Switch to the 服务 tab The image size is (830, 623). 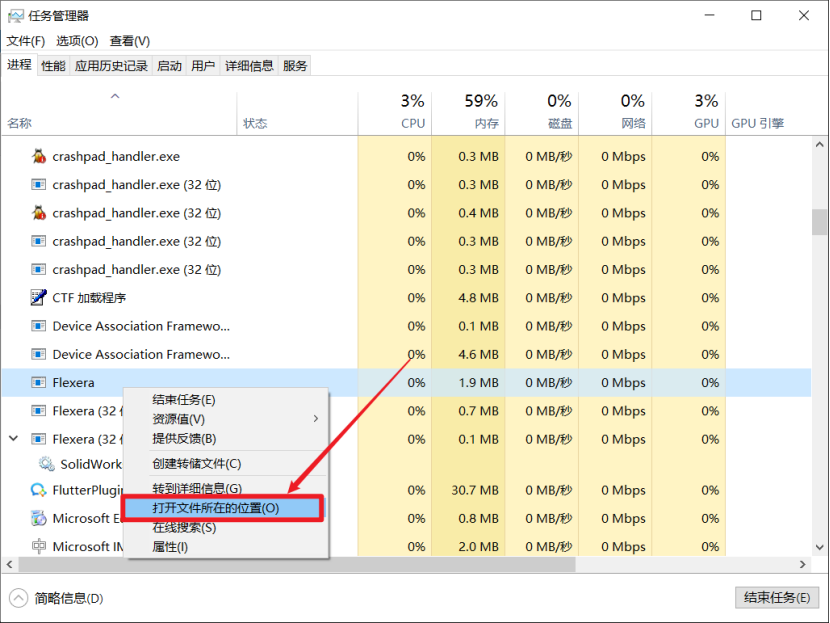293,65
